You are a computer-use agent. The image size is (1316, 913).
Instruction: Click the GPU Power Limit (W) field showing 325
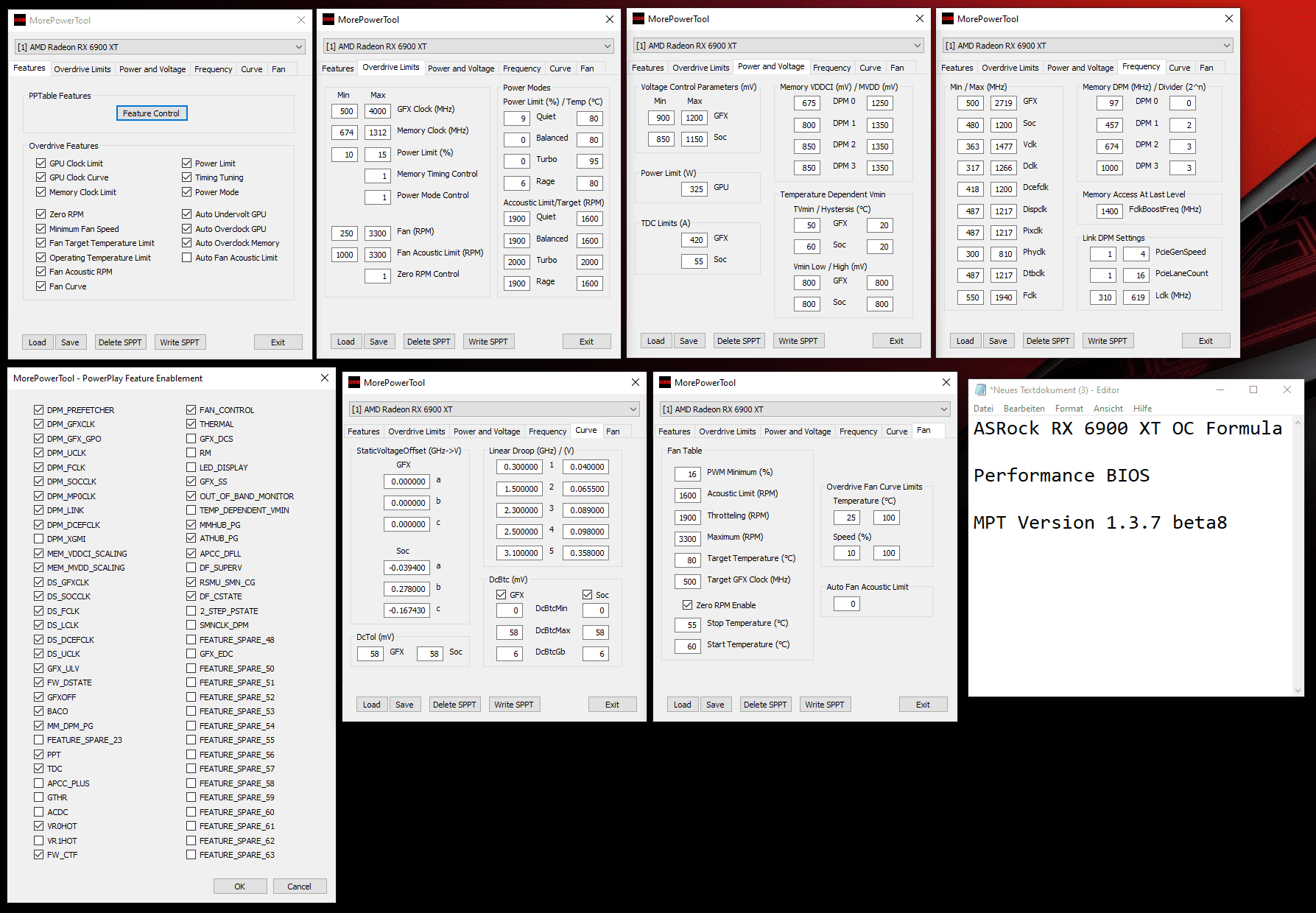click(x=696, y=189)
